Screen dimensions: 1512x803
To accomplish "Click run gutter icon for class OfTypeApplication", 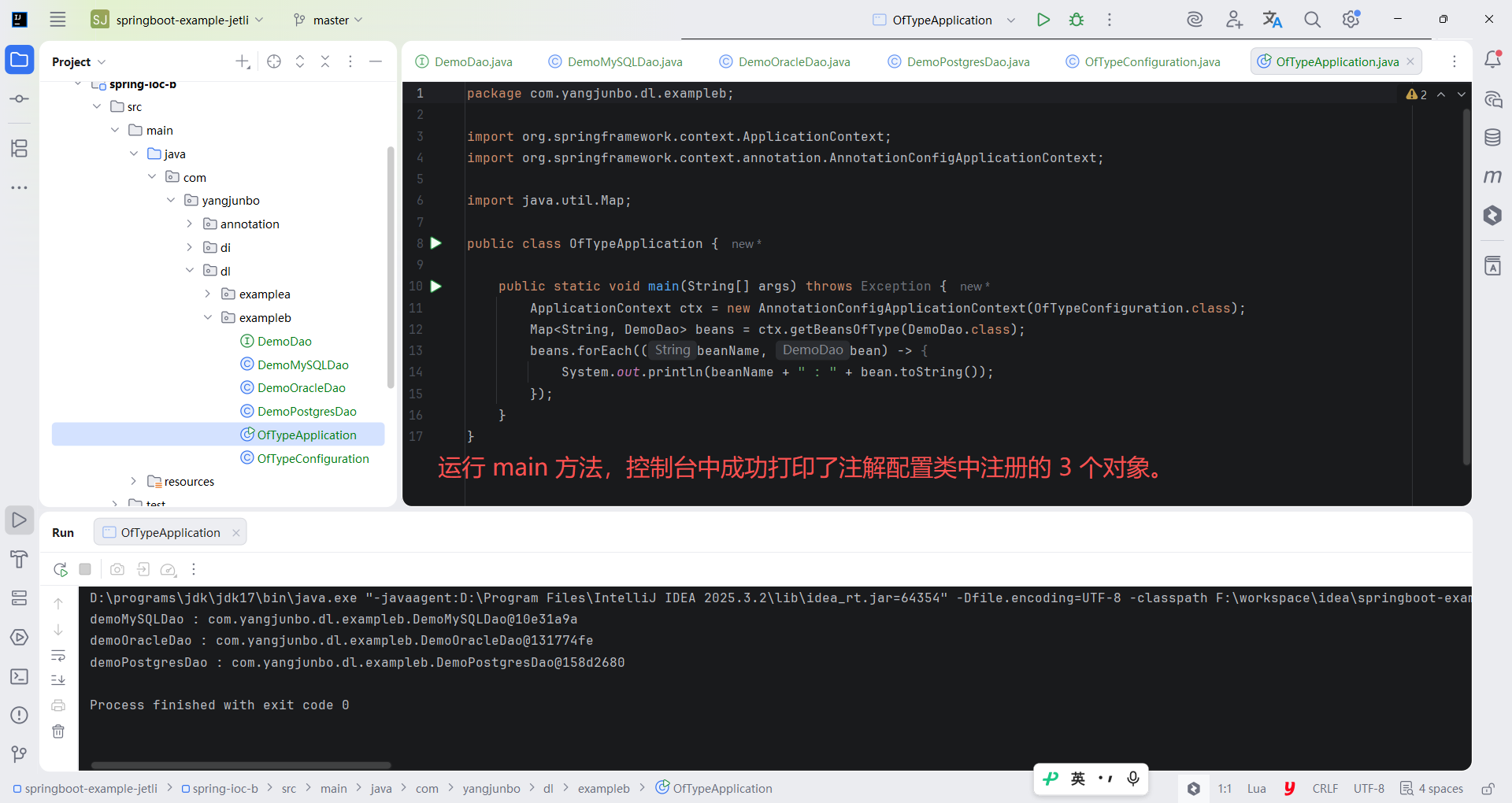I will [436, 243].
